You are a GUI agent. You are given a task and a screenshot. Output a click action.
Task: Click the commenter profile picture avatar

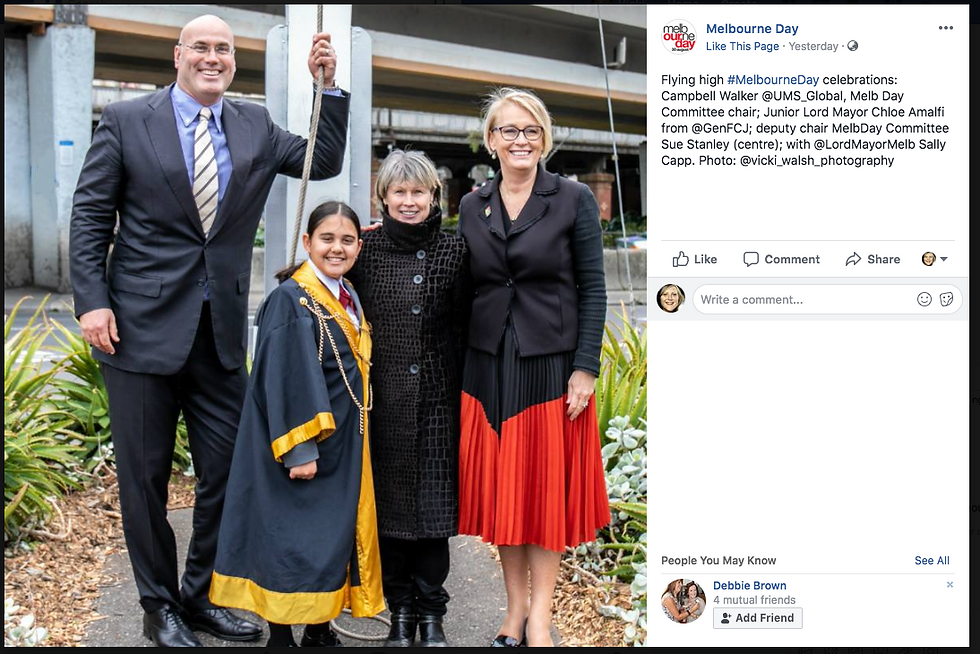point(671,298)
